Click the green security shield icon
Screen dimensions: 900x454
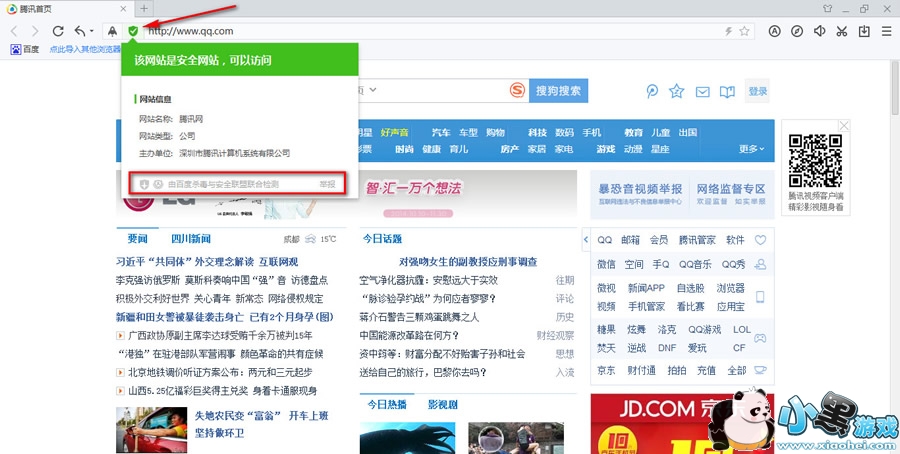coord(133,31)
